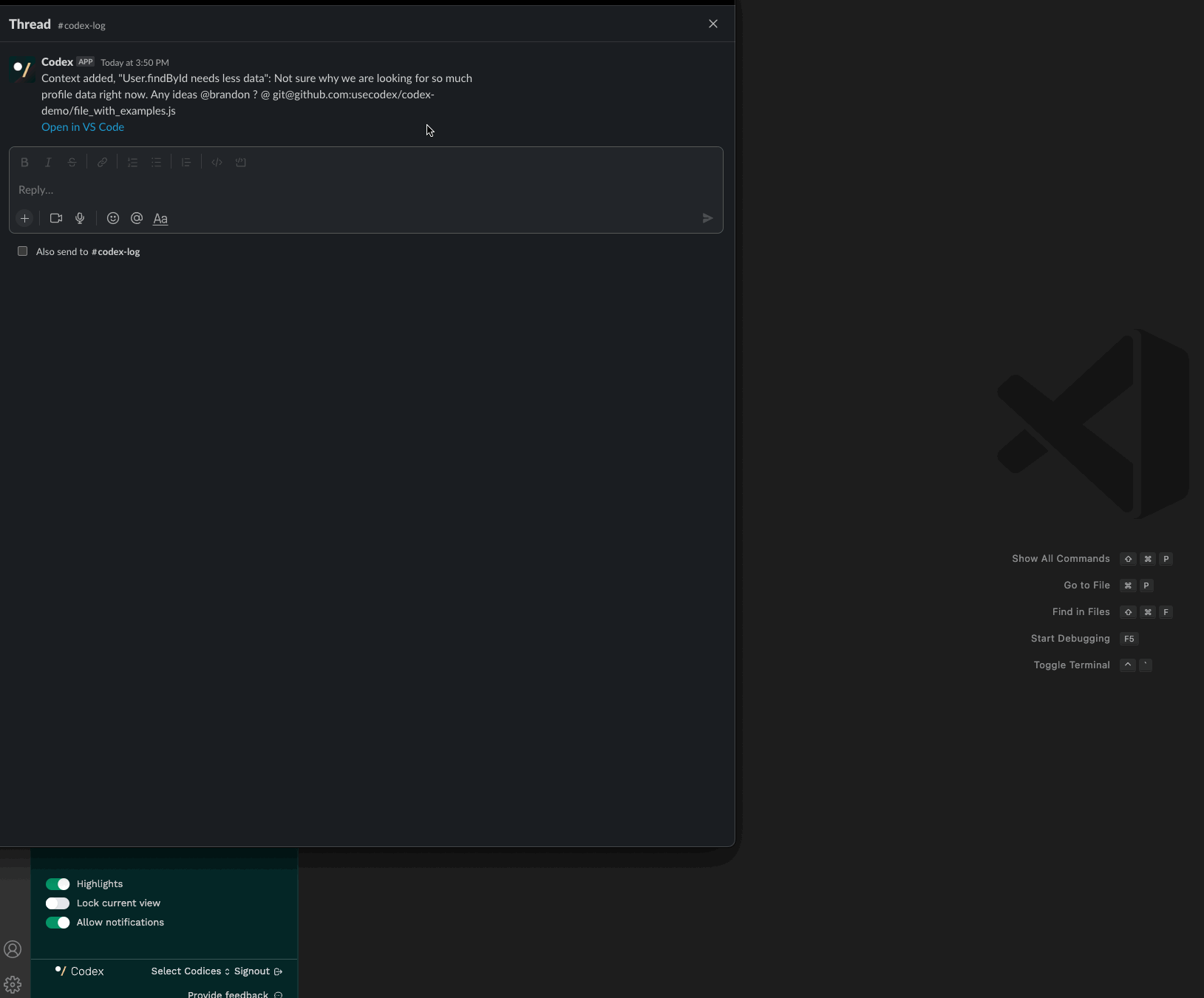Click 'Find in Files' in VS Code
1204x998 pixels.
1081,612
